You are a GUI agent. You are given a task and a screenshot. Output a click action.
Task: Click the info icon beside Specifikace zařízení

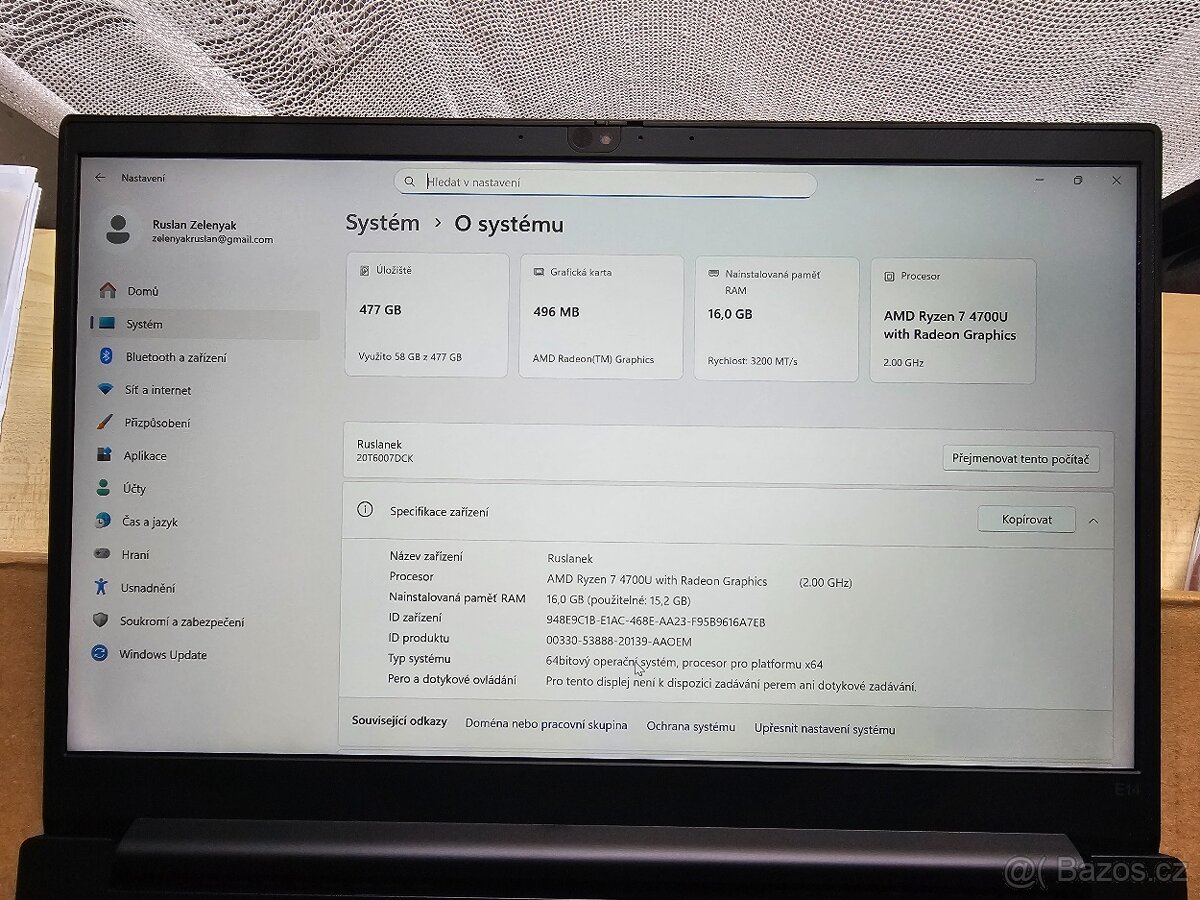tap(365, 510)
